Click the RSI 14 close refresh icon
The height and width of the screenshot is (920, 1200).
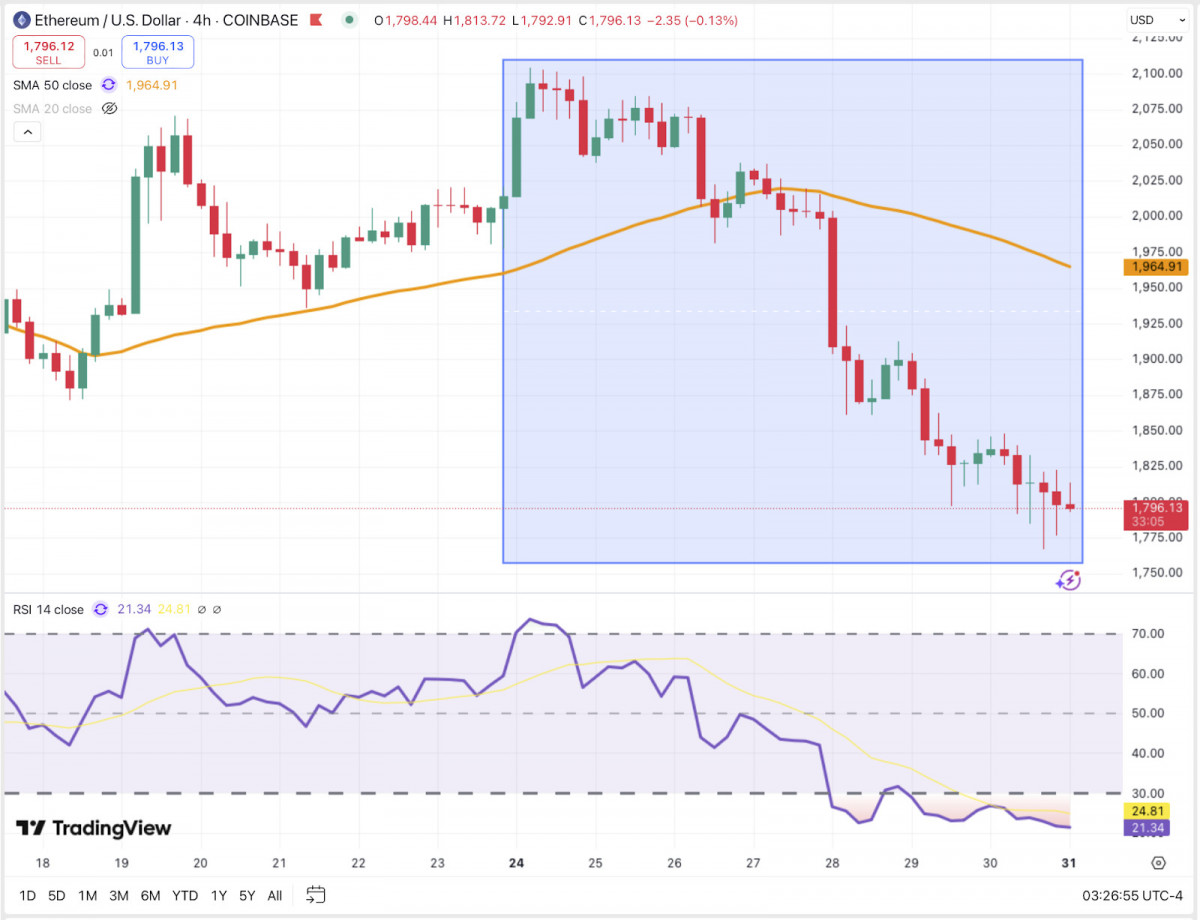(100, 609)
